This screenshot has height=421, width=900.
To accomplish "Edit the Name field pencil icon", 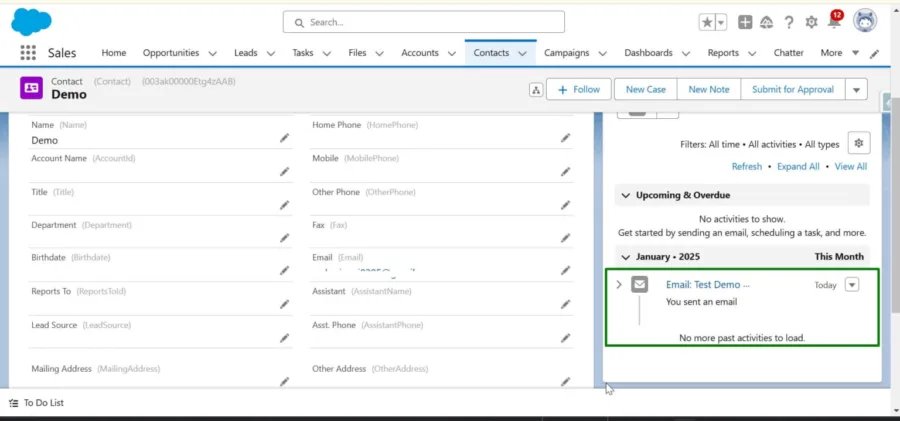I will click(x=284, y=138).
